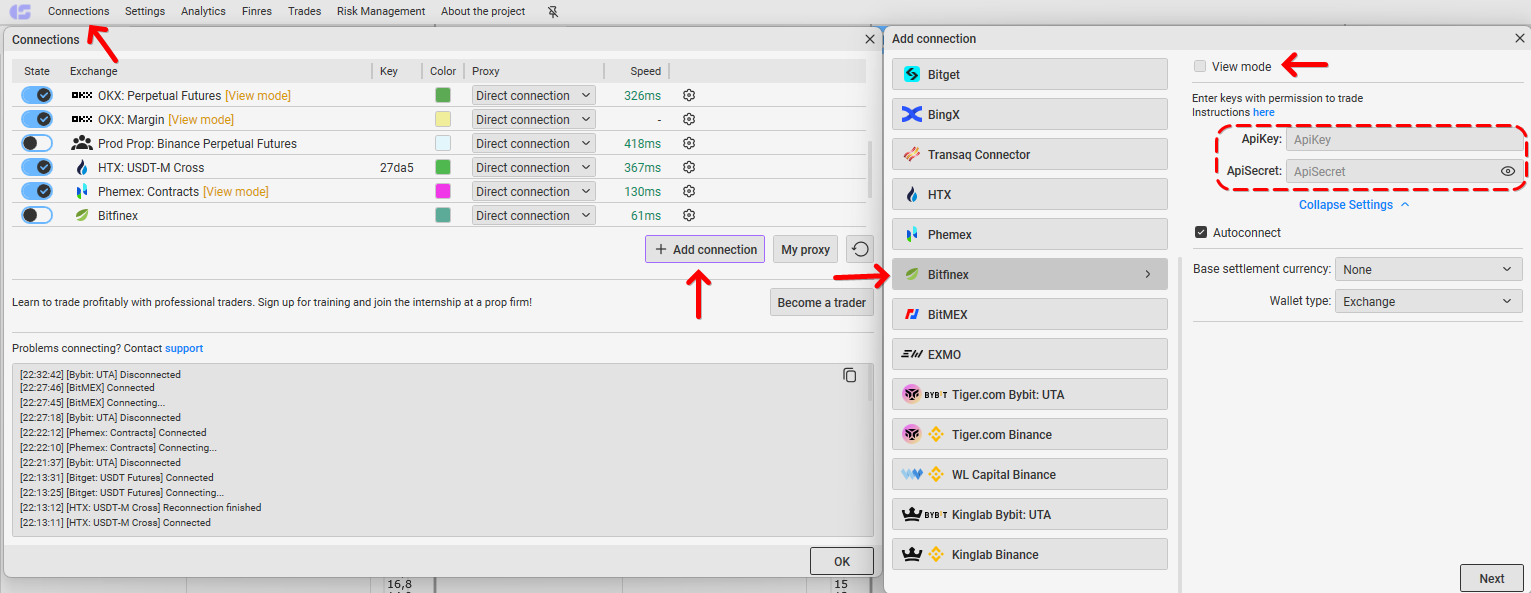
Task: Open settings gear for Phemex: Contracts
Action: [689, 191]
